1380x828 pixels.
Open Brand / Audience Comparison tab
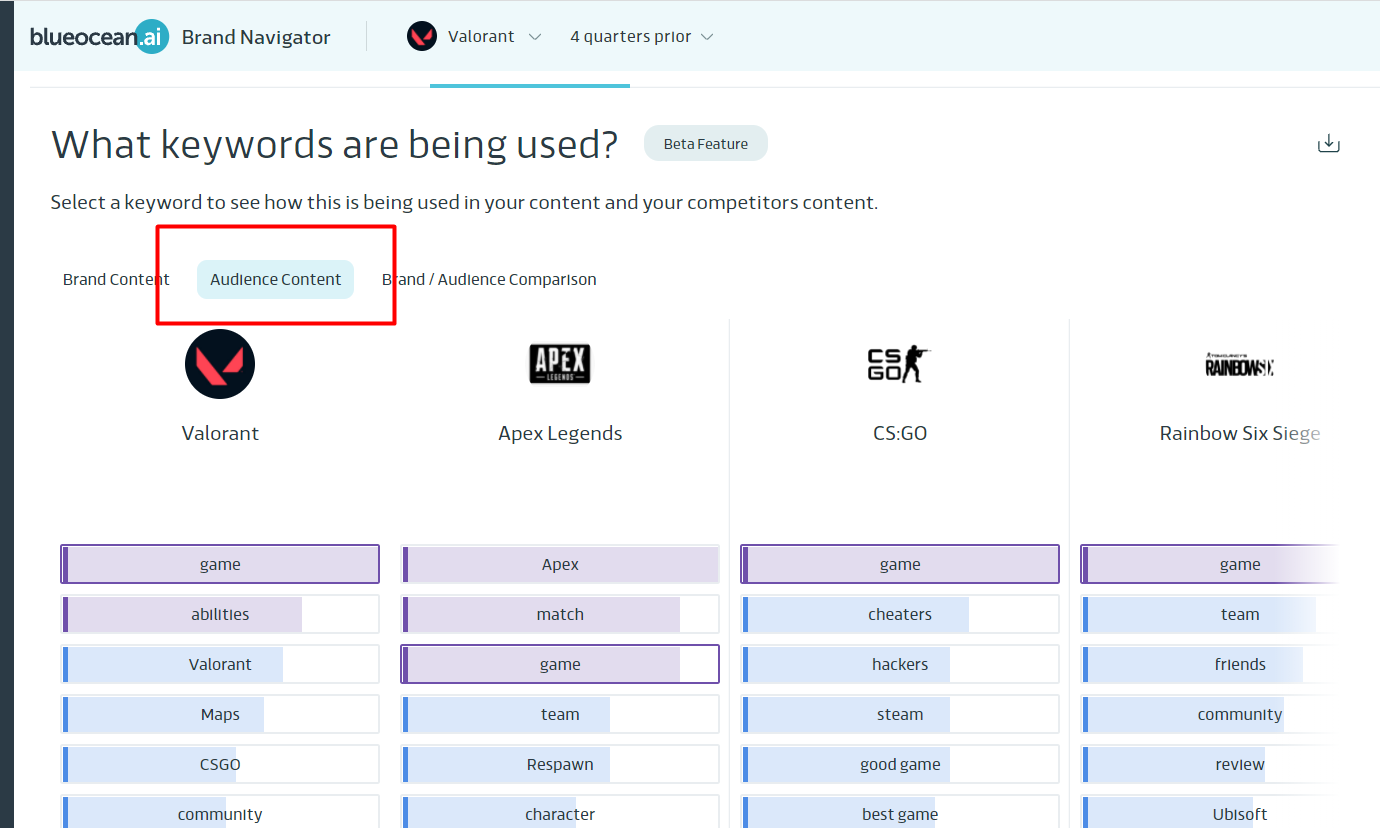489,280
